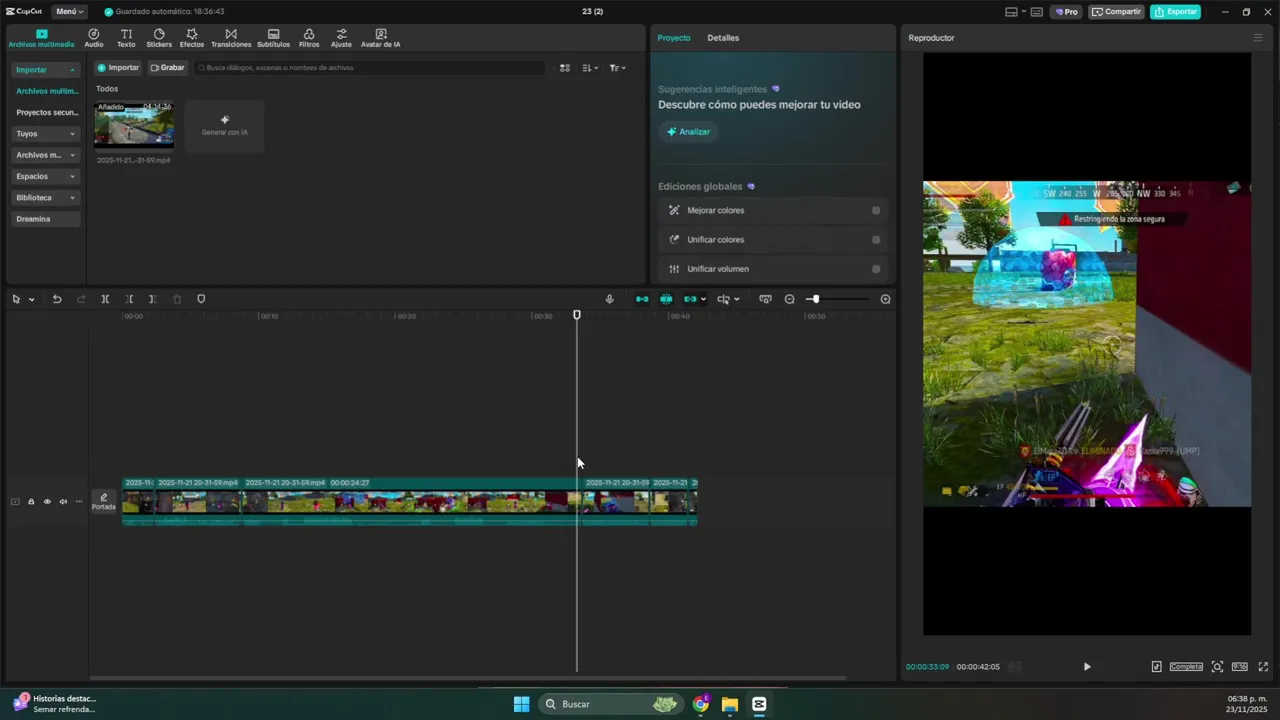This screenshot has width=1280, height=720.
Task: Expand the Espacios sidebar section
Action: tap(45, 176)
